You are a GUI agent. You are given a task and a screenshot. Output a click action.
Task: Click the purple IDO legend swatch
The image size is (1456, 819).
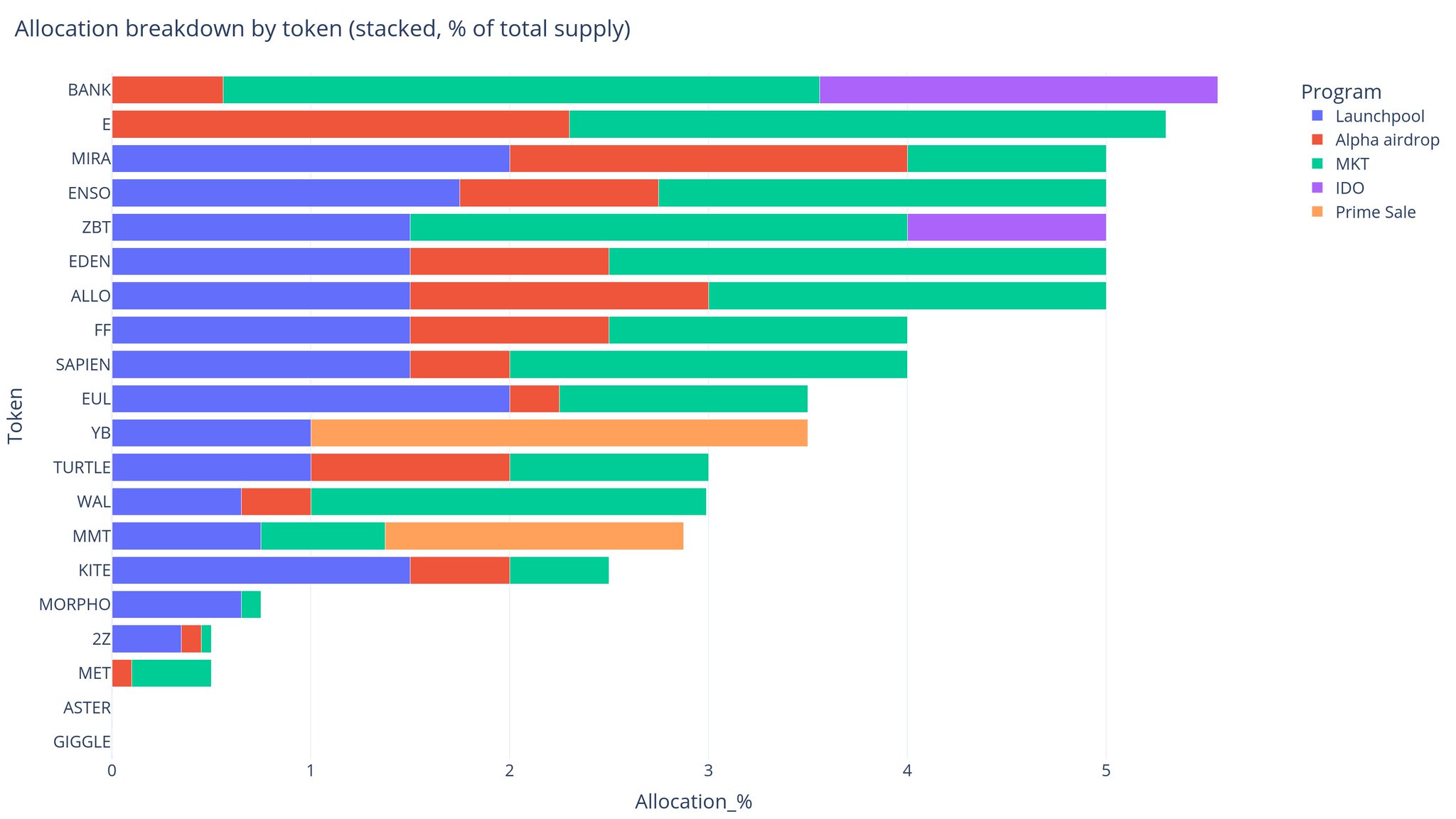[1317, 188]
